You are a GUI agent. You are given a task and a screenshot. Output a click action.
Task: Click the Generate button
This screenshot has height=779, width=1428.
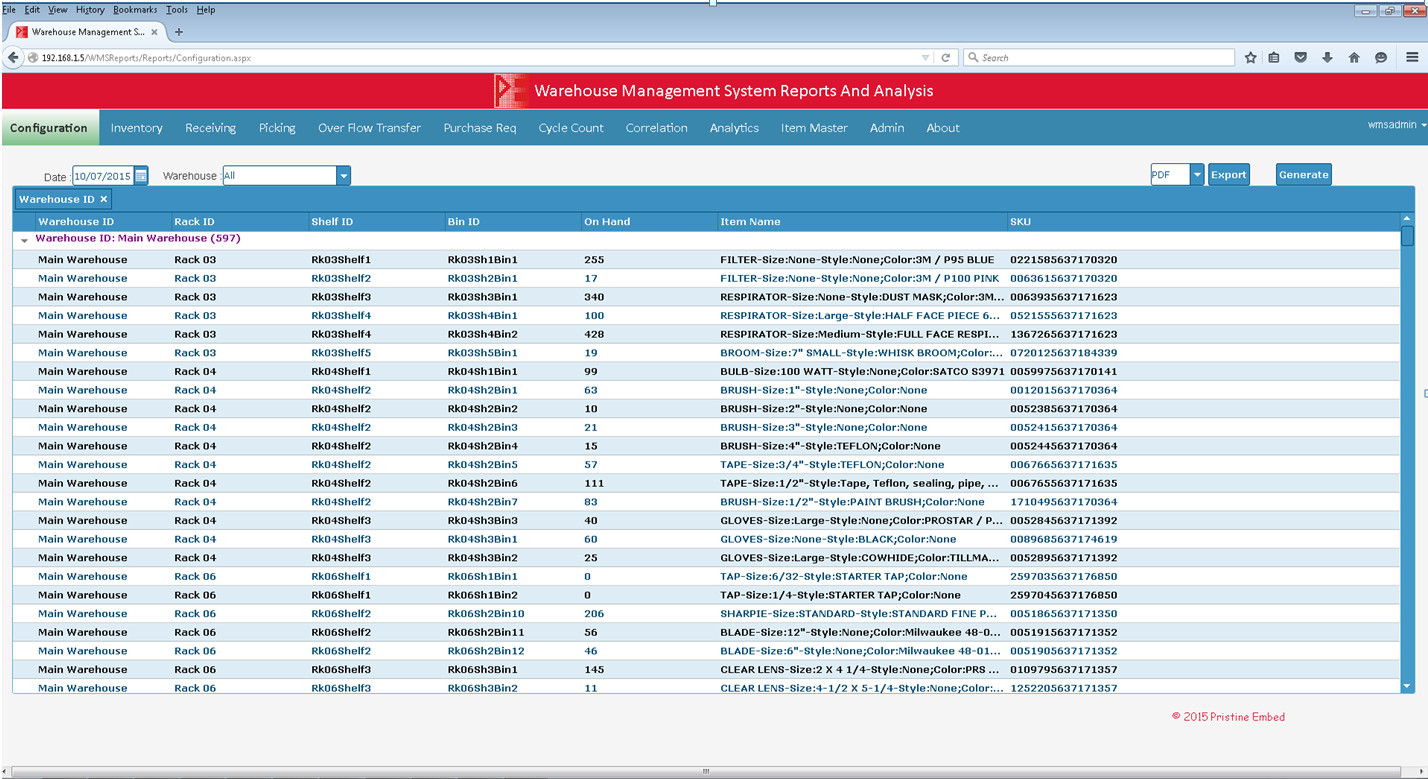1304,175
